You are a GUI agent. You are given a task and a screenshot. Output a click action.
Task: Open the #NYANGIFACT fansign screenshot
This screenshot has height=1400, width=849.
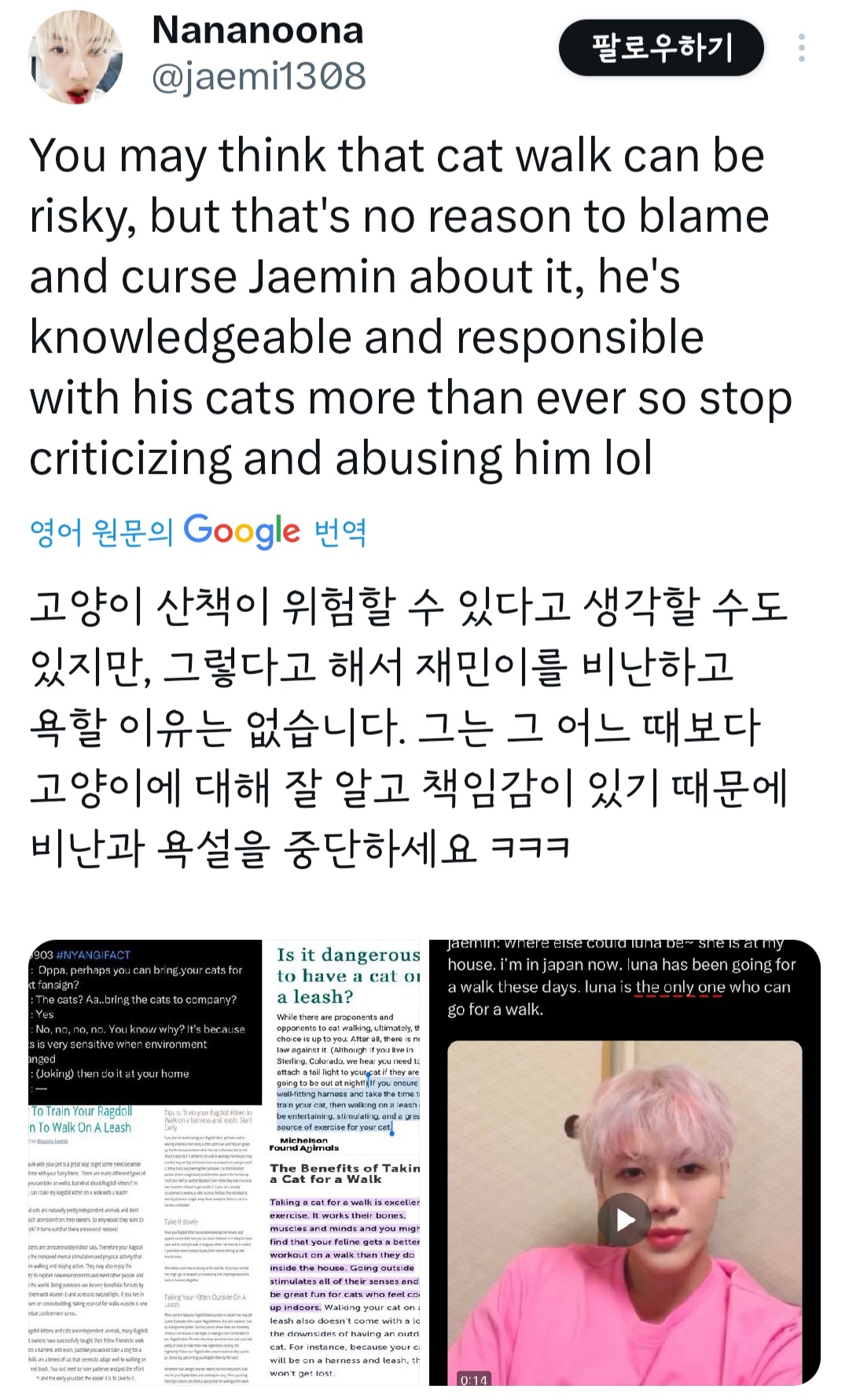[x=145, y=1022]
